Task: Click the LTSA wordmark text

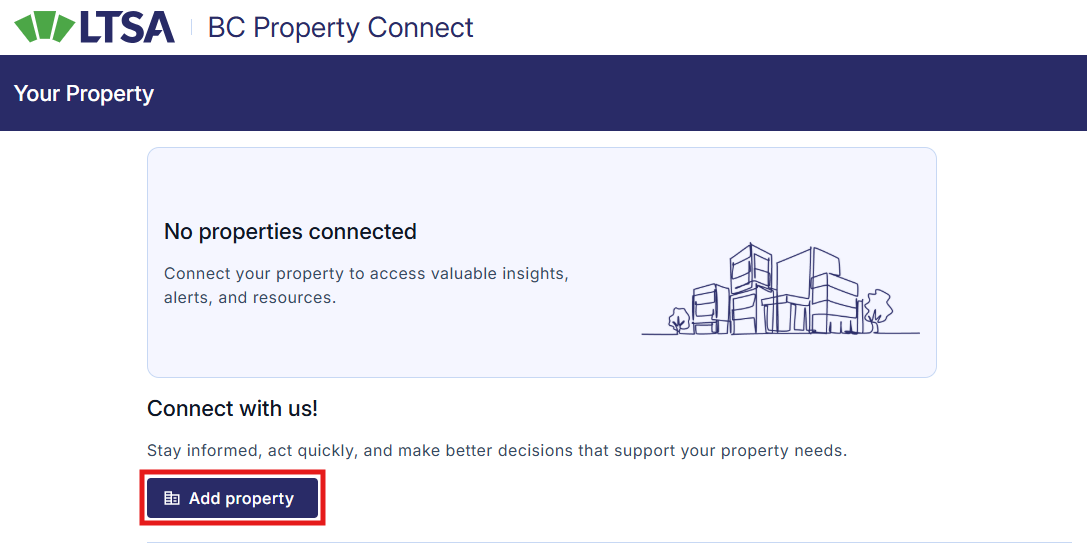Action: pyautogui.click(x=126, y=27)
